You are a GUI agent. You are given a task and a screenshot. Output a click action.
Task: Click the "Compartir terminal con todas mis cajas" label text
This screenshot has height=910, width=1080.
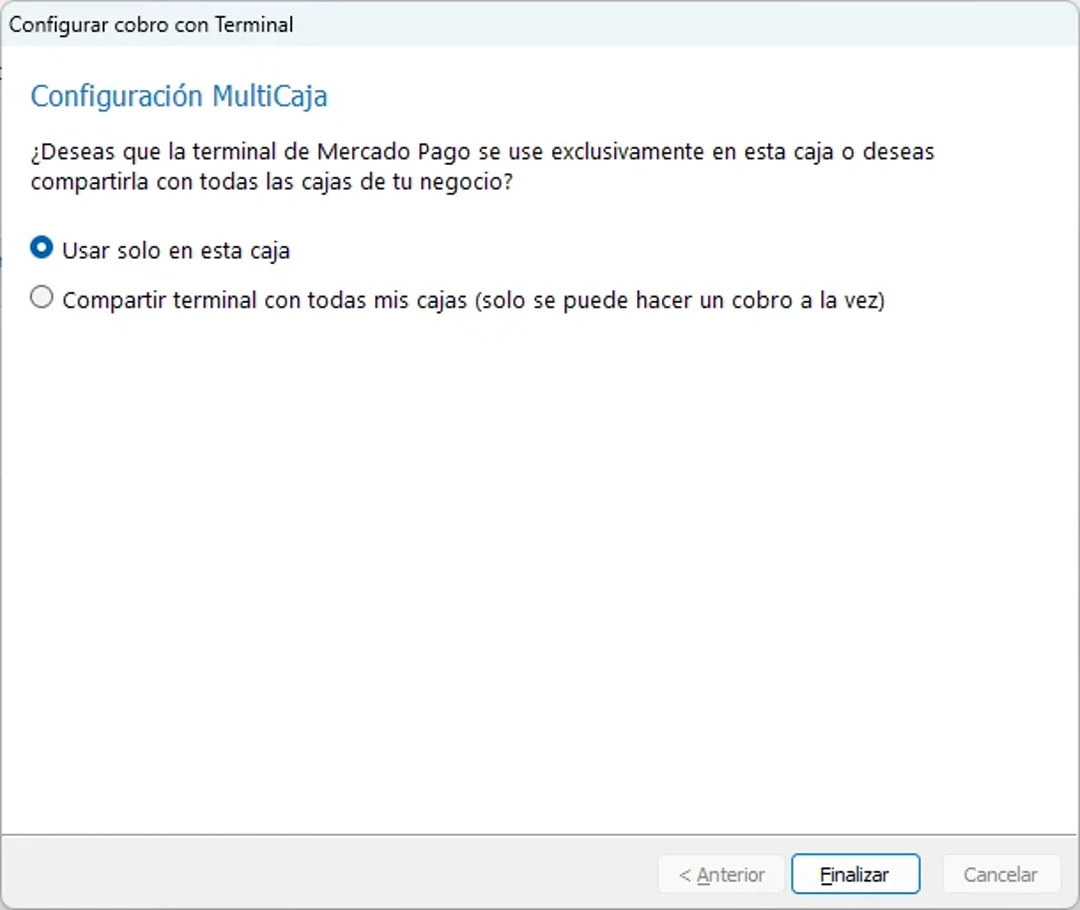pyautogui.click(x=264, y=300)
